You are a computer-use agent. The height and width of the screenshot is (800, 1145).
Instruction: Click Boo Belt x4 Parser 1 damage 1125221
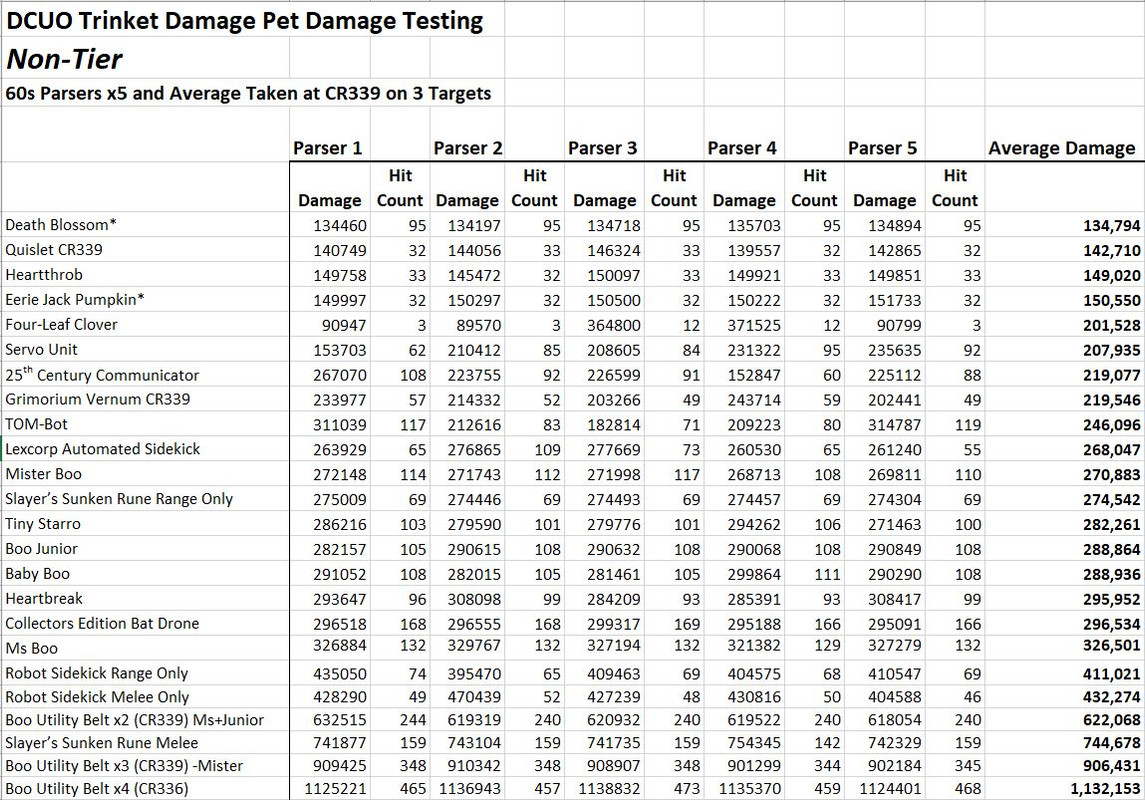335,789
